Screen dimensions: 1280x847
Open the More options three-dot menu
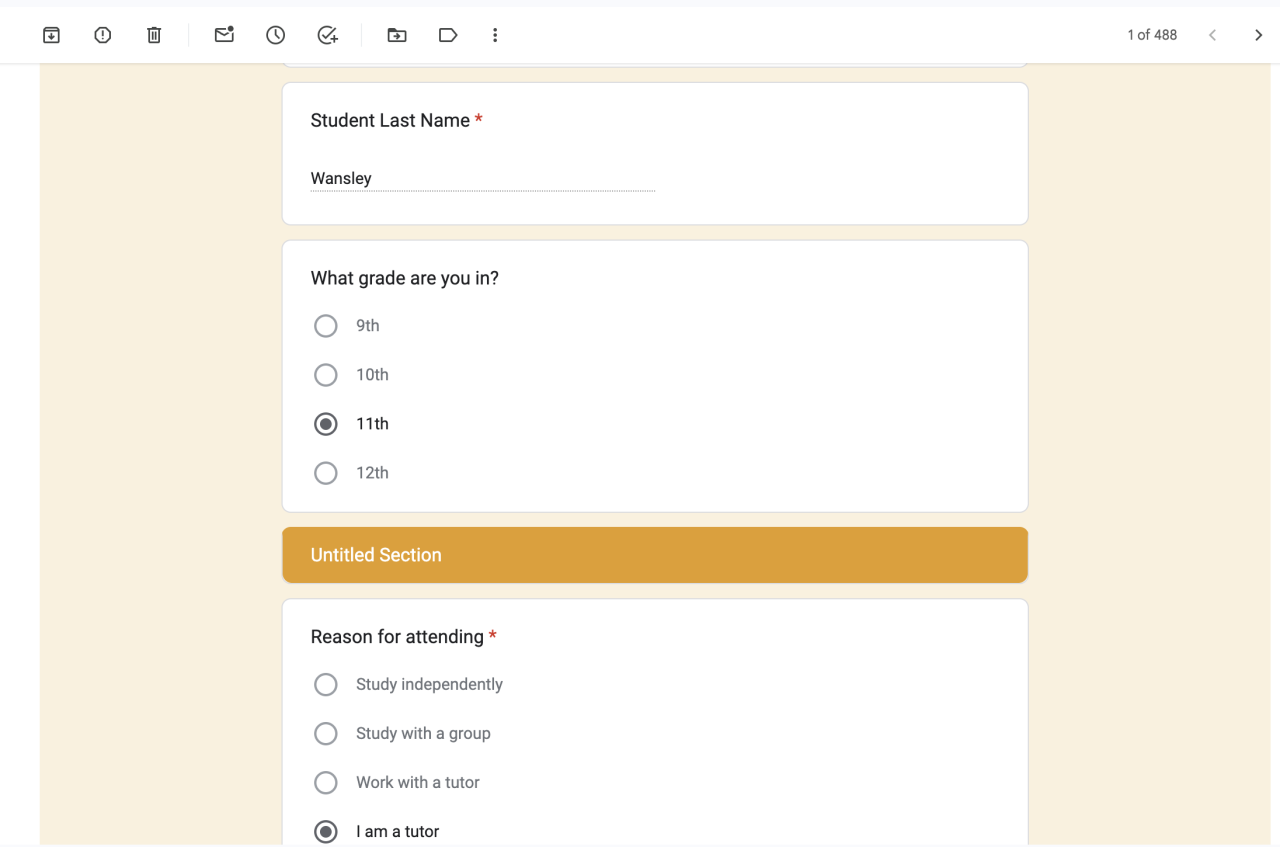(495, 35)
